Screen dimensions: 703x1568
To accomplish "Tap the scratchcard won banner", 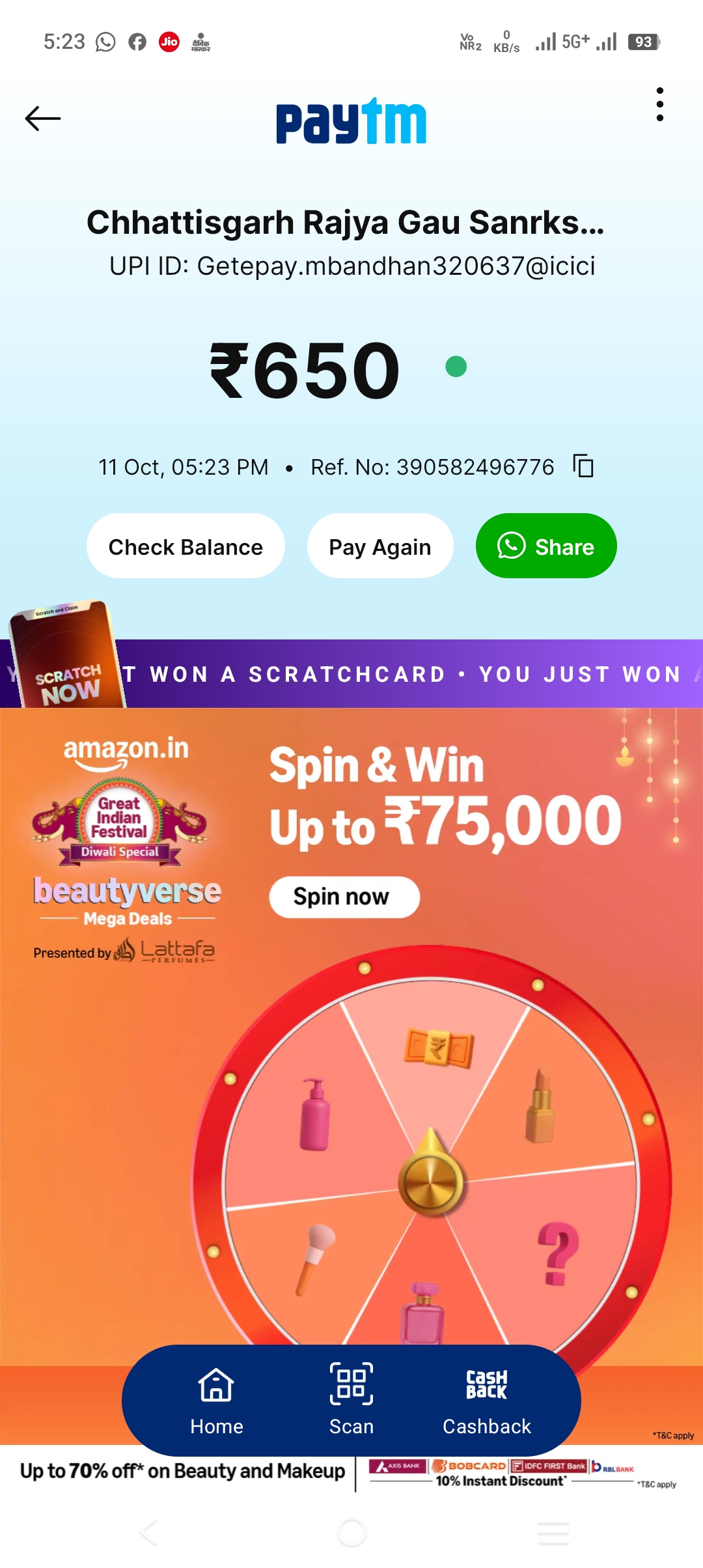I will 410,674.
